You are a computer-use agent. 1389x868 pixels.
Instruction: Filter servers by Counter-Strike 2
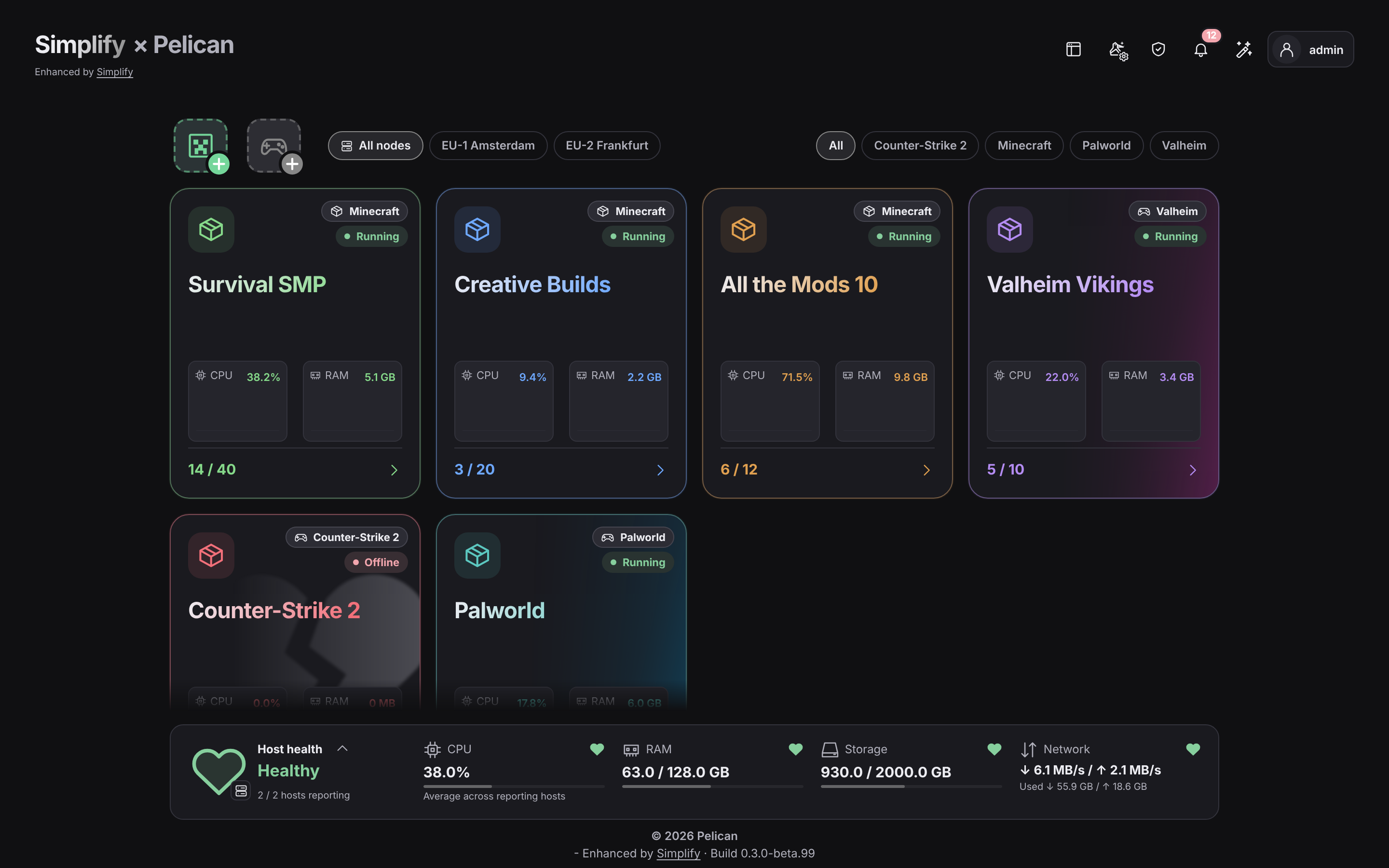(x=920, y=146)
